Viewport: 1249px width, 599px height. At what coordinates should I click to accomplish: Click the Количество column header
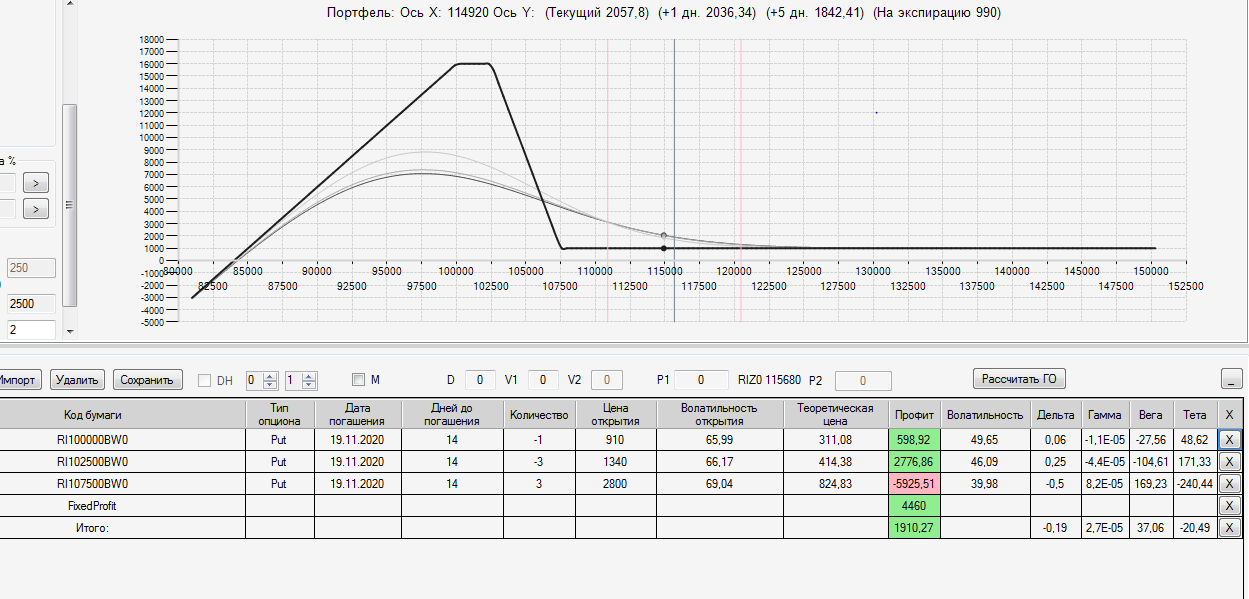539,414
